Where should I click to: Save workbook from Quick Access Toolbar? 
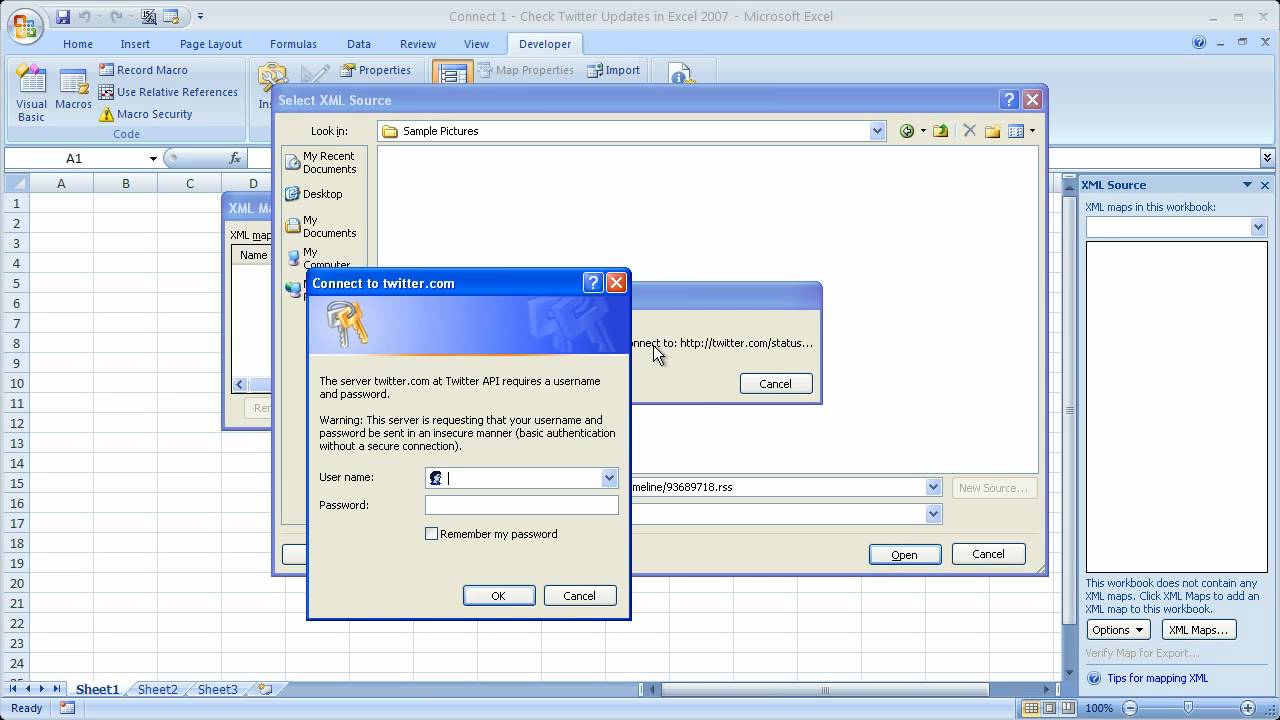click(x=63, y=17)
